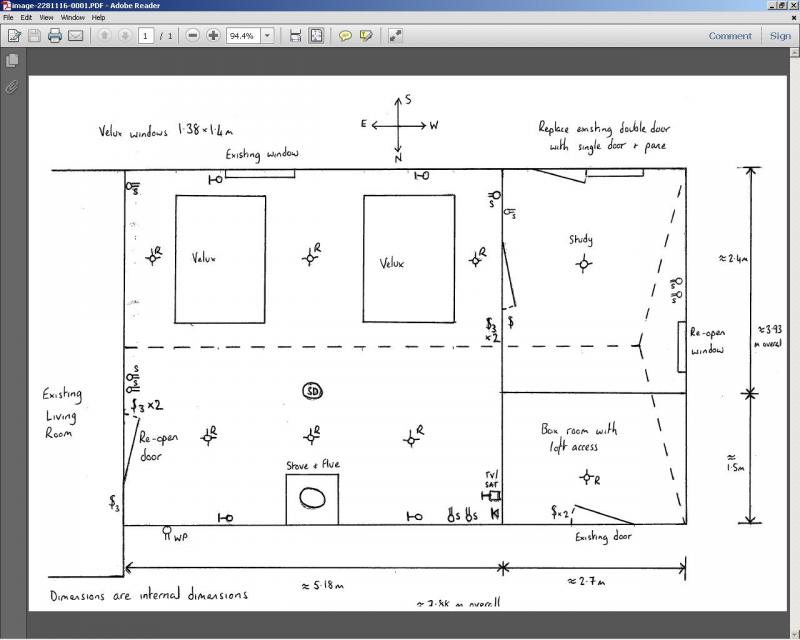This screenshot has height=640, width=800.
Task: Open the File menu
Action: click(9, 17)
